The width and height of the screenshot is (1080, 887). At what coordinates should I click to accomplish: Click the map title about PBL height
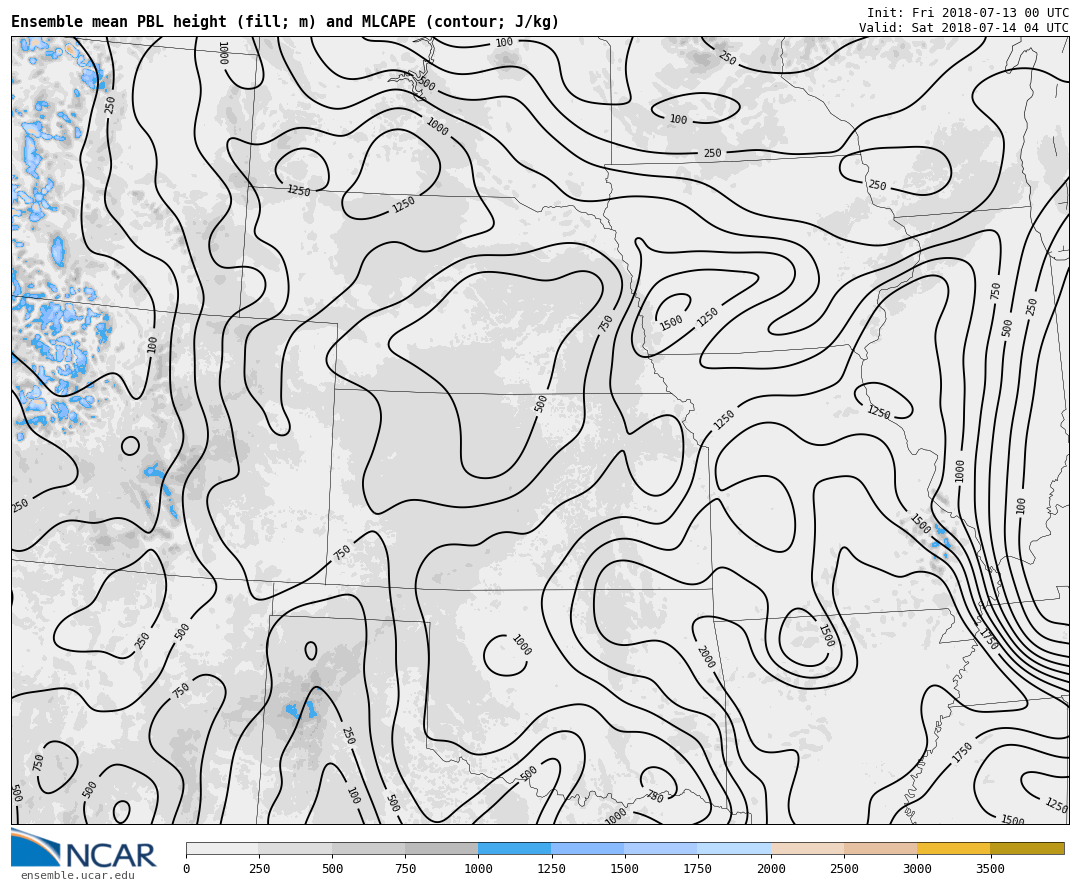(285, 22)
